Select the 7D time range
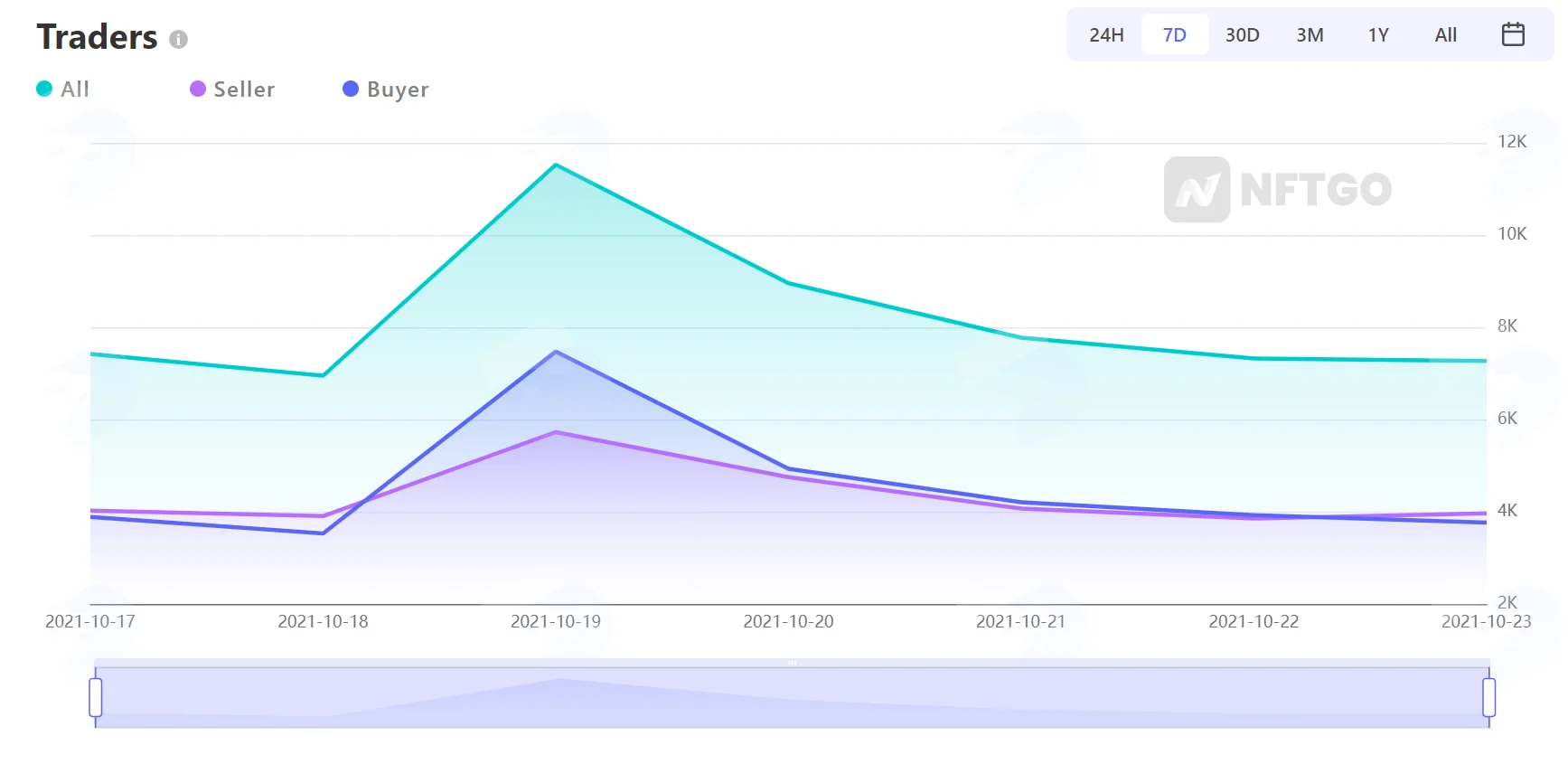 (x=1175, y=34)
